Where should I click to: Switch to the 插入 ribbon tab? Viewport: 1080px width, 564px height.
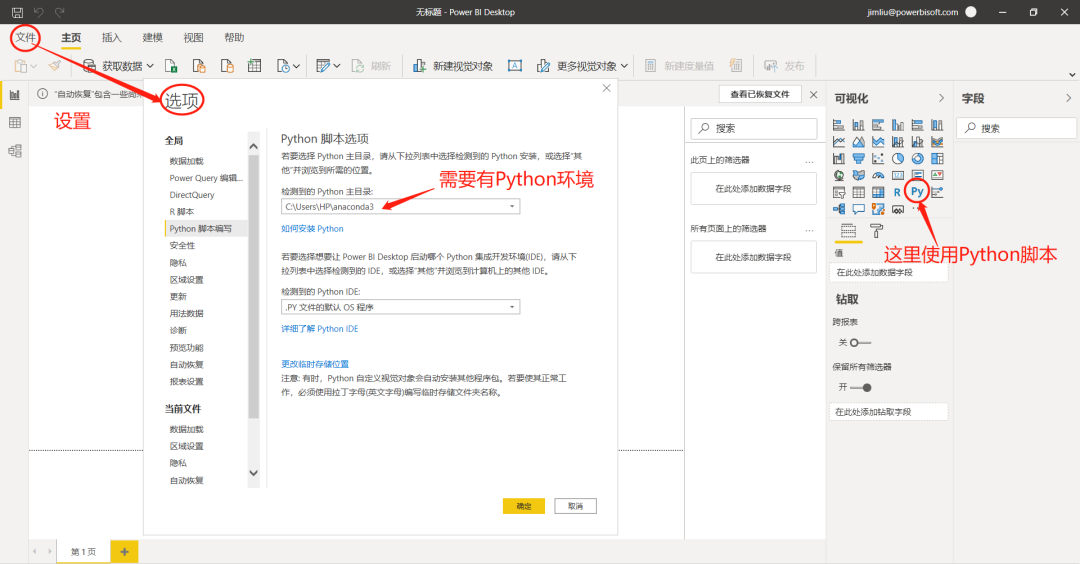[112, 37]
